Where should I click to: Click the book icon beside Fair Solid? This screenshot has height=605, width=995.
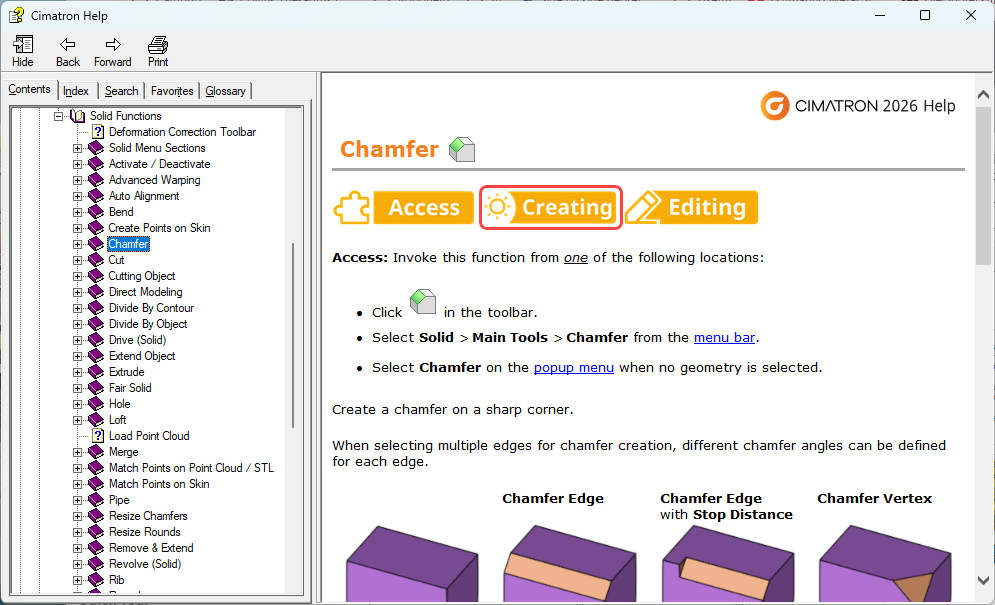click(x=96, y=388)
